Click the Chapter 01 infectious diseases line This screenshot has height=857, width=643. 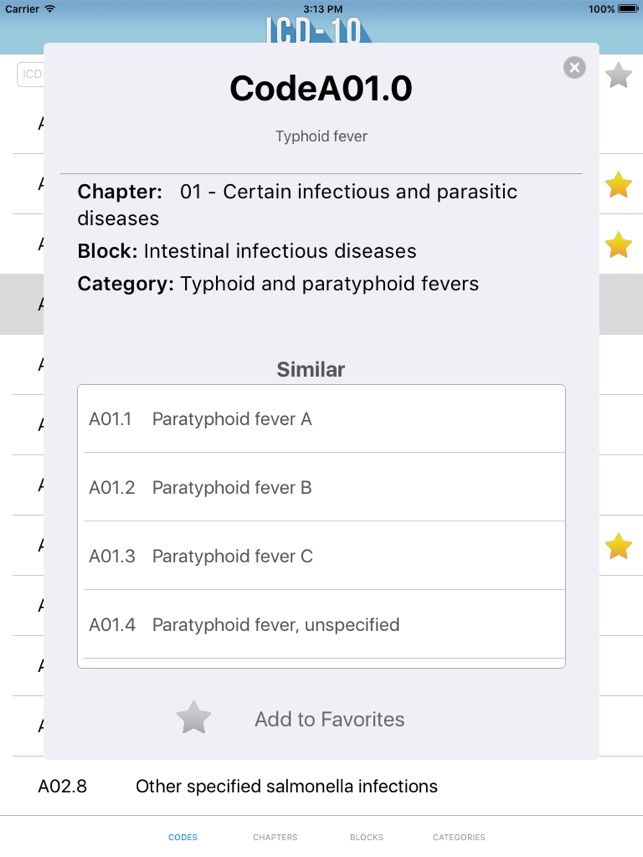click(x=298, y=204)
